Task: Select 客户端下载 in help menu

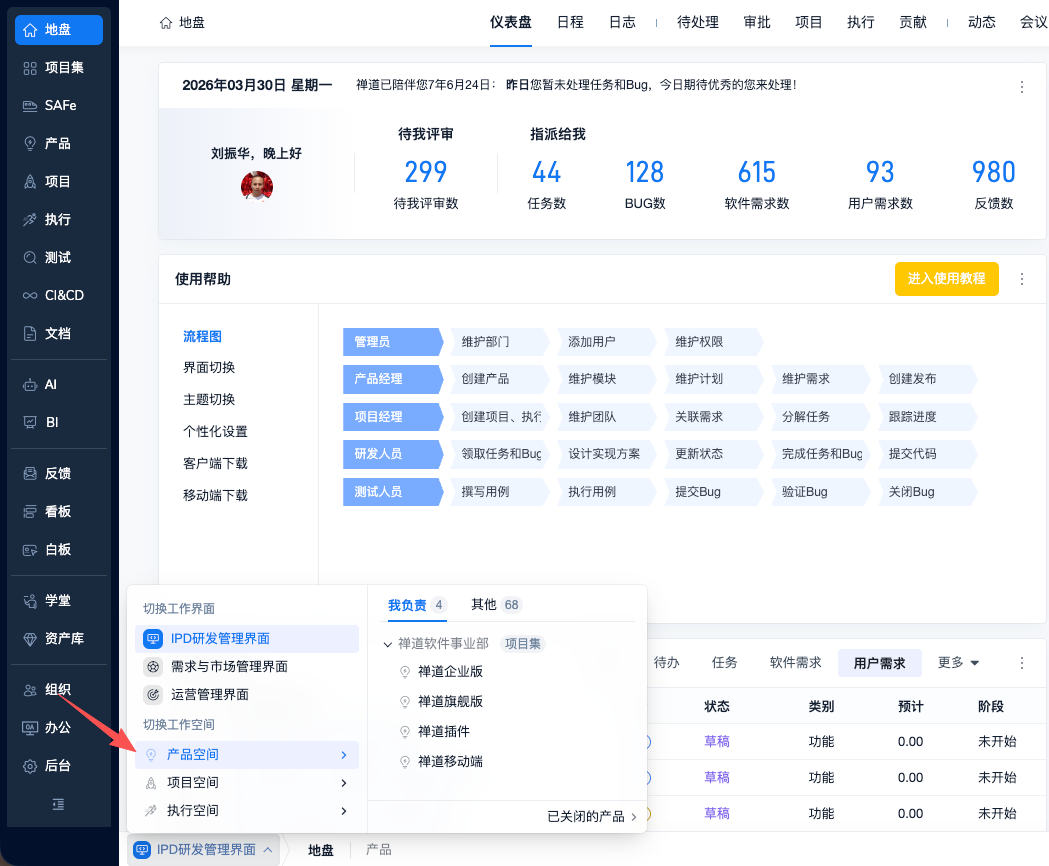Action: click(215, 464)
